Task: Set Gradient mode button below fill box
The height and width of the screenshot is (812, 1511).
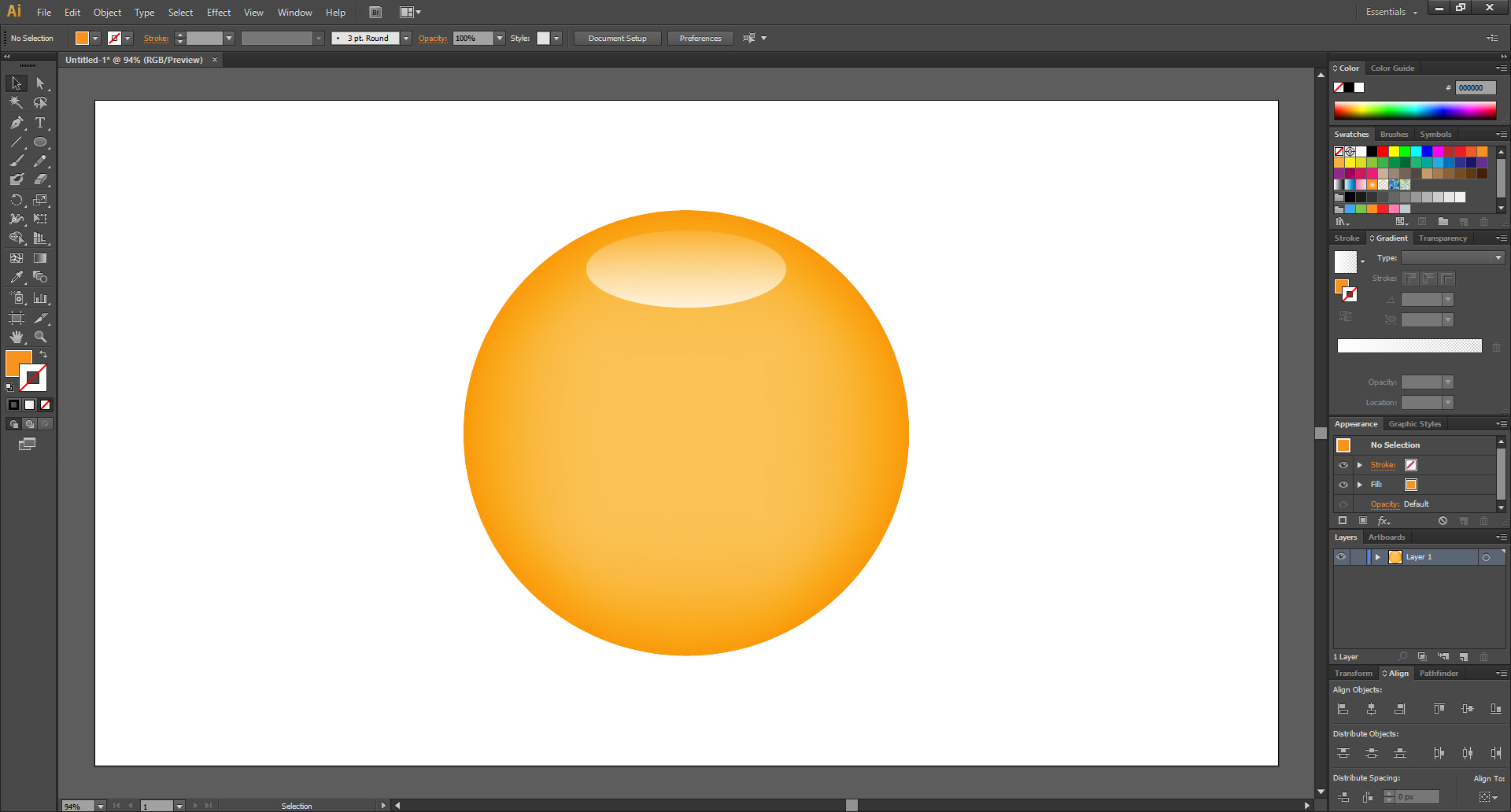Action: tap(29, 405)
